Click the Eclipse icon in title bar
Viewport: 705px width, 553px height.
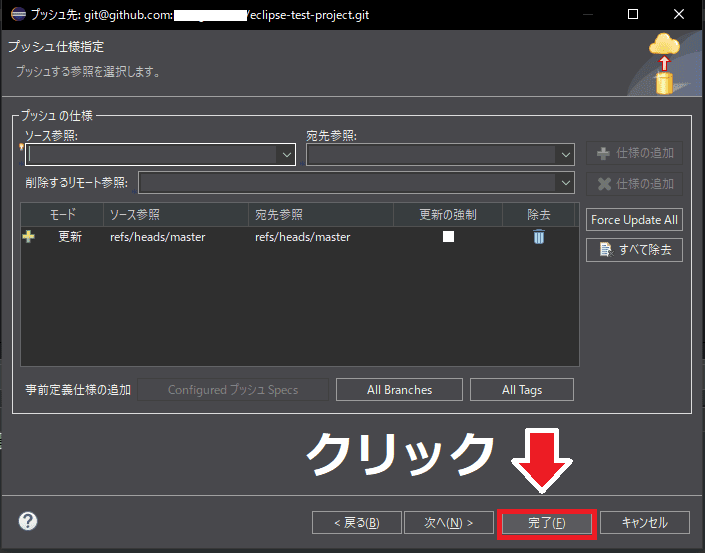coord(17,14)
